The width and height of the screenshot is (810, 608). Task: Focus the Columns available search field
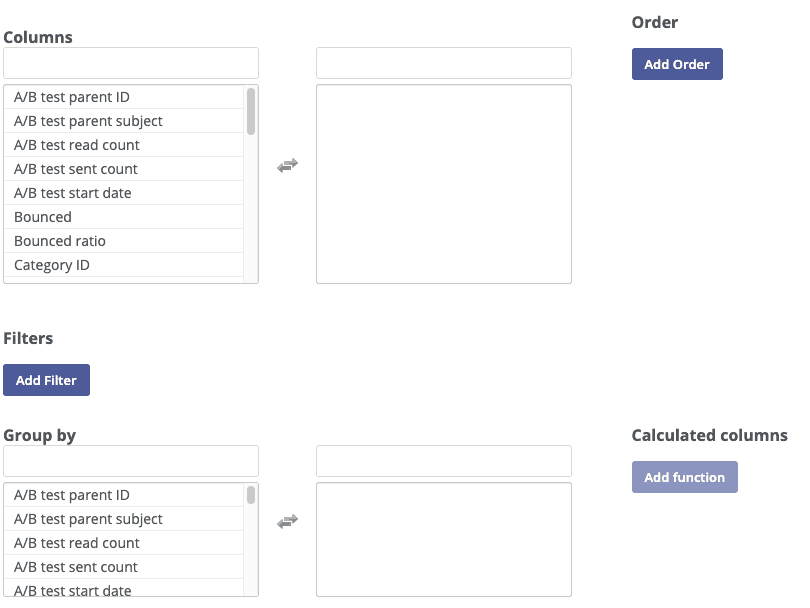131,63
